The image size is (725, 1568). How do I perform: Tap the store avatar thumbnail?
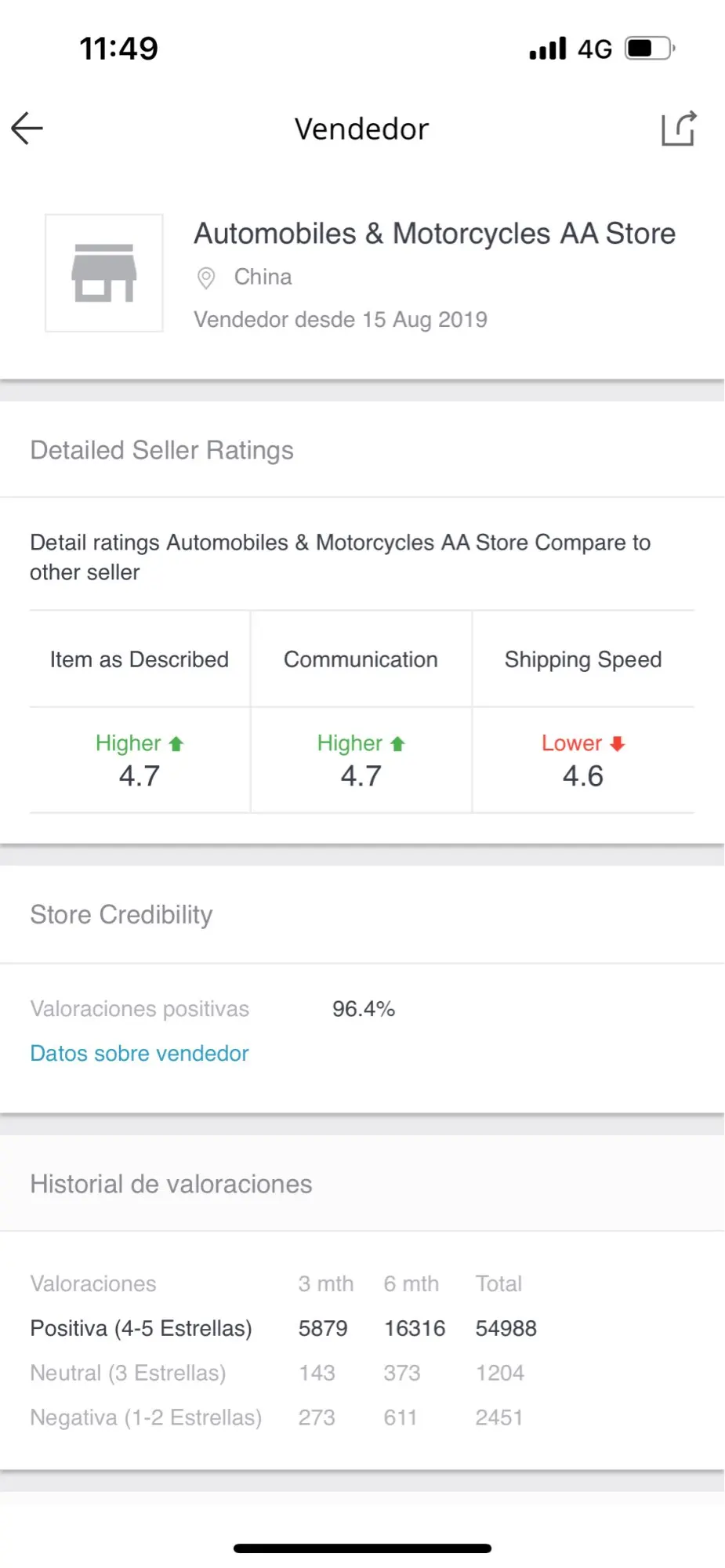pos(104,273)
